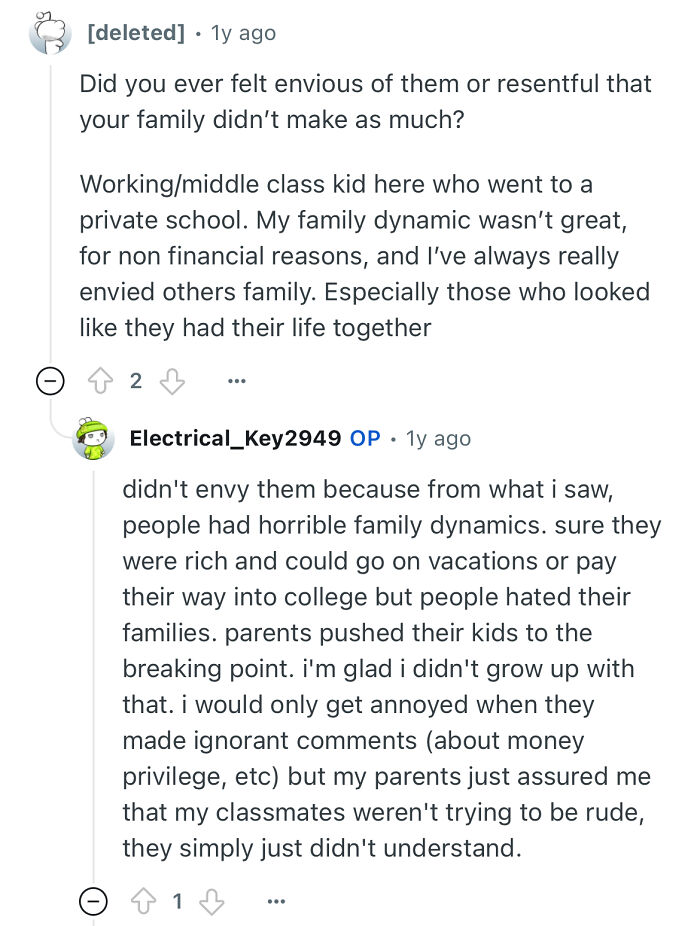Image resolution: width=700 pixels, height=926 pixels.
Task: Toggle the minus collapse circle beside vote count 1
Action: [x=91, y=901]
